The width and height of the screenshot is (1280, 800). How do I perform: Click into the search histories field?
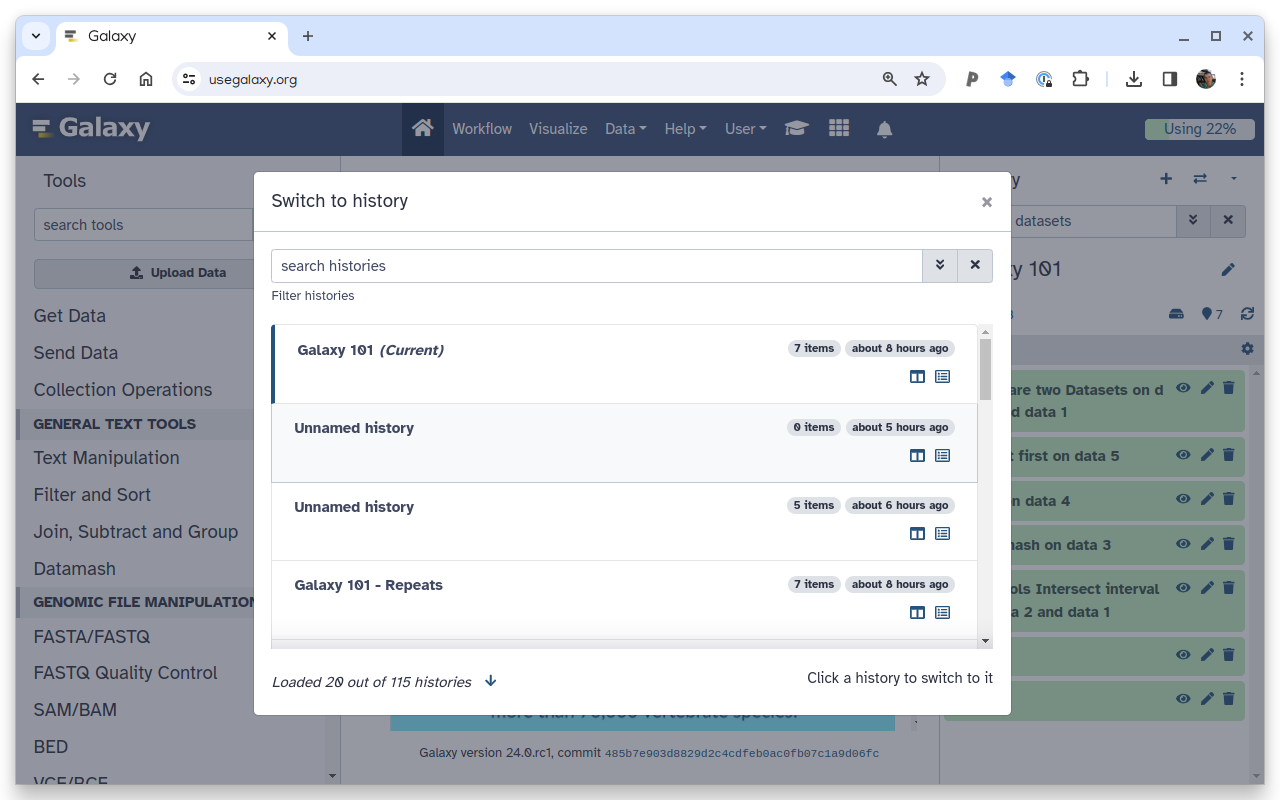[x=596, y=266]
